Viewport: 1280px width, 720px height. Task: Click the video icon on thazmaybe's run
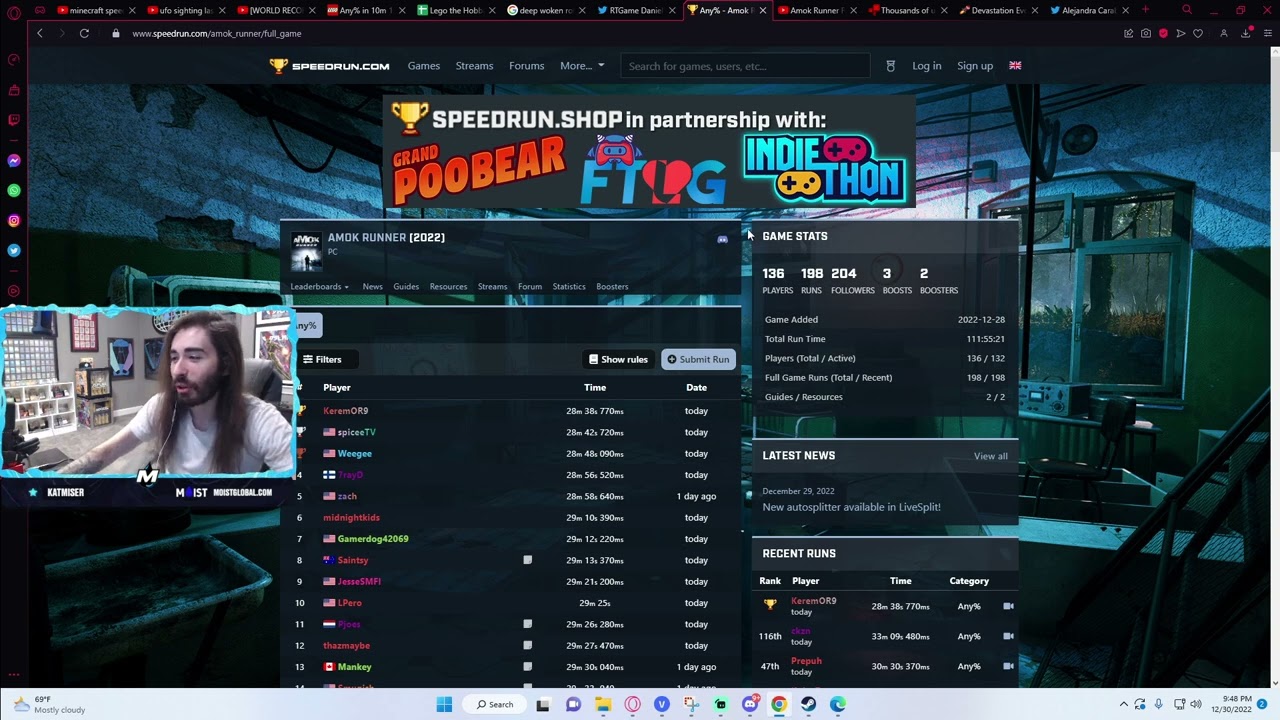click(x=527, y=645)
